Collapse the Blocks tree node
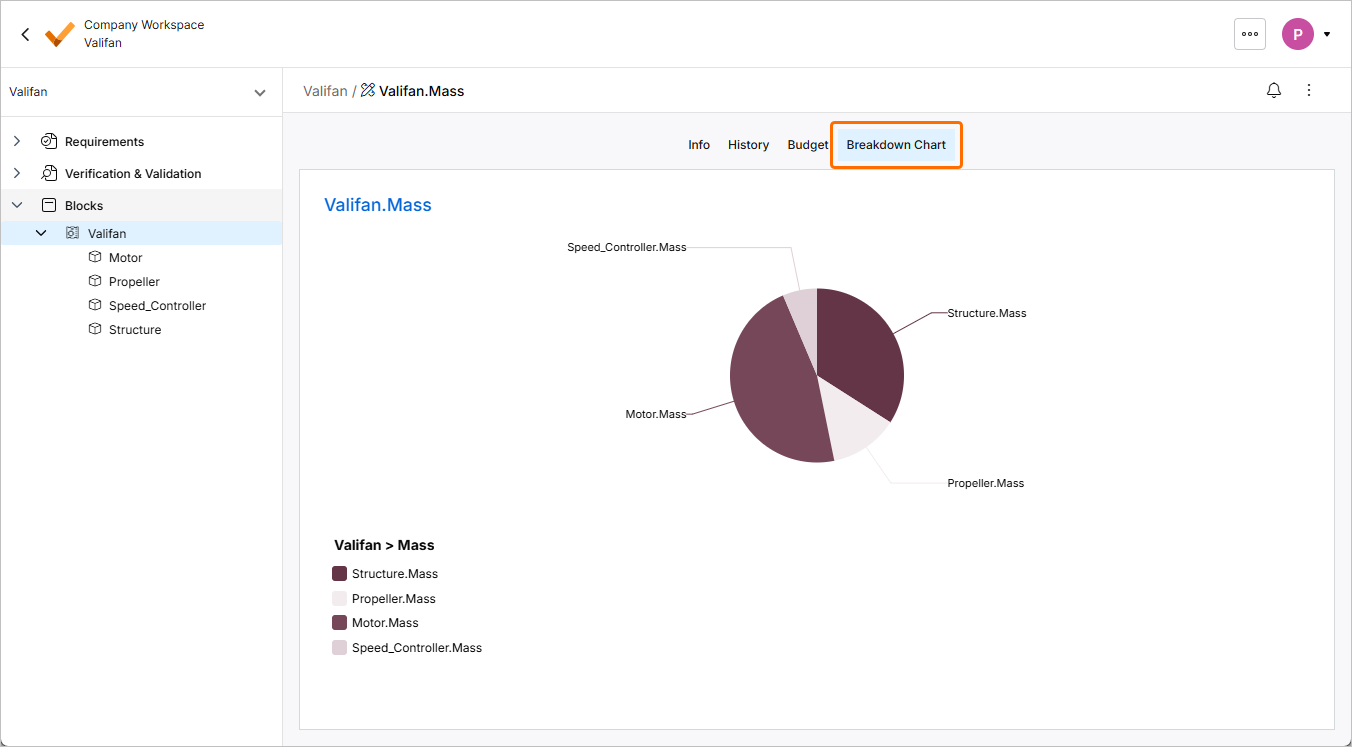The width and height of the screenshot is (1352, 747). (17, 205)
